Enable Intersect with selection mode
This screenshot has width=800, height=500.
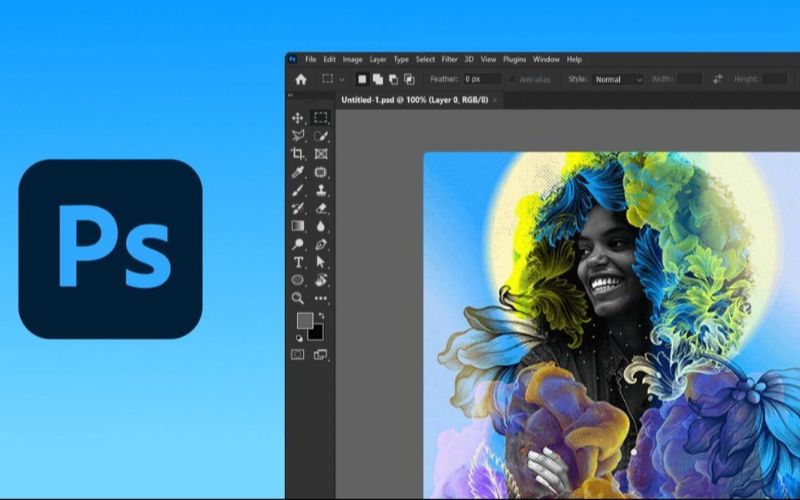coord(409,79)
